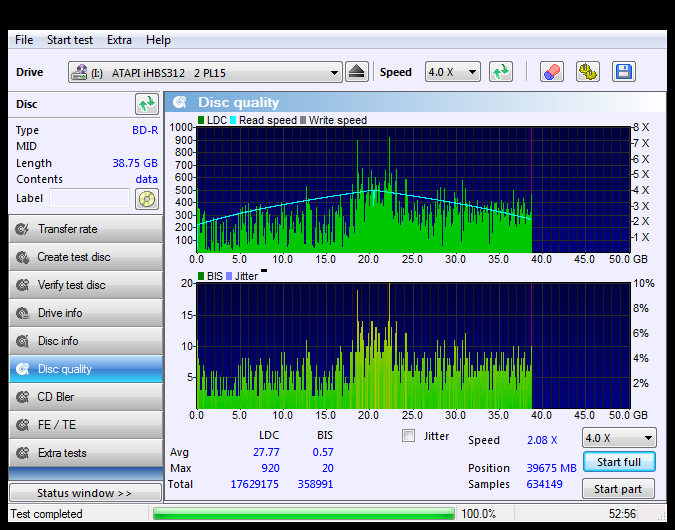This screenshot has width=675, height=530.
Task: Expand the Status window
Action: [85, 493]
